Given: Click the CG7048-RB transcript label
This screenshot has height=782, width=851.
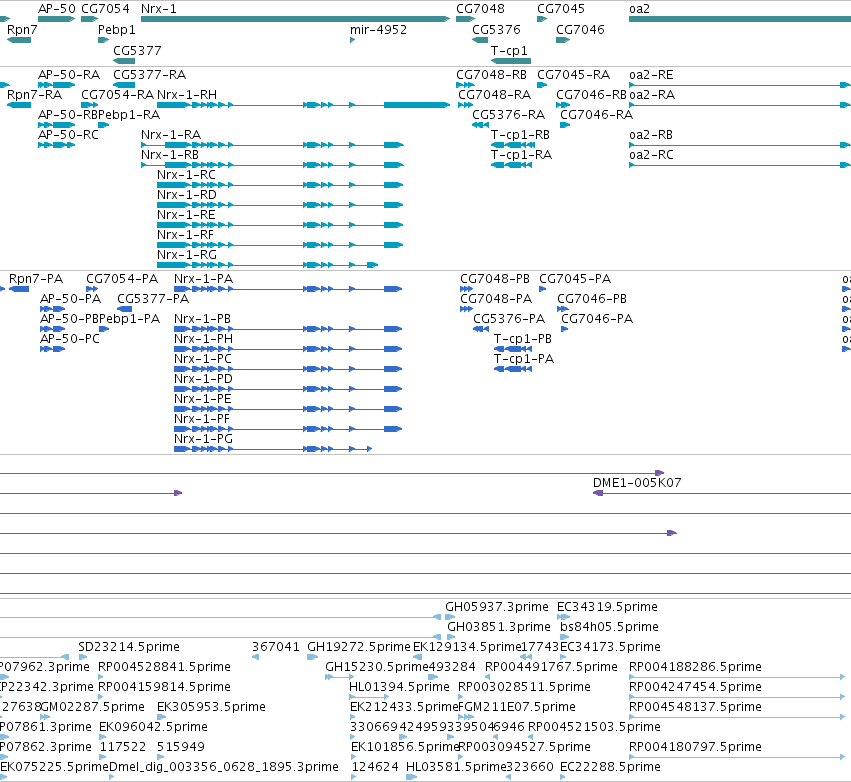Looking at the screenshot, I should [491, 75].
